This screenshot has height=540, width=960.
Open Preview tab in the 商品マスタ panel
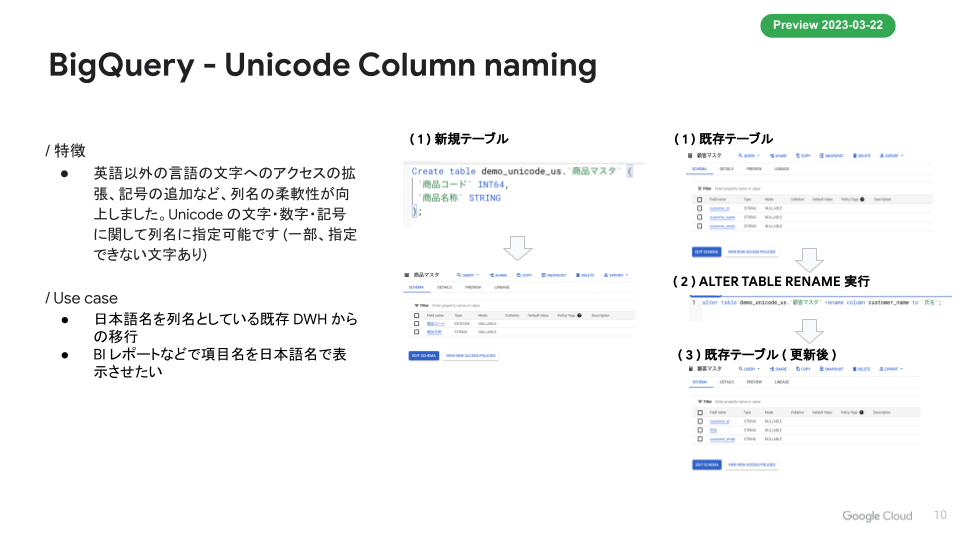pyautogui.click(x=473, y=287)
